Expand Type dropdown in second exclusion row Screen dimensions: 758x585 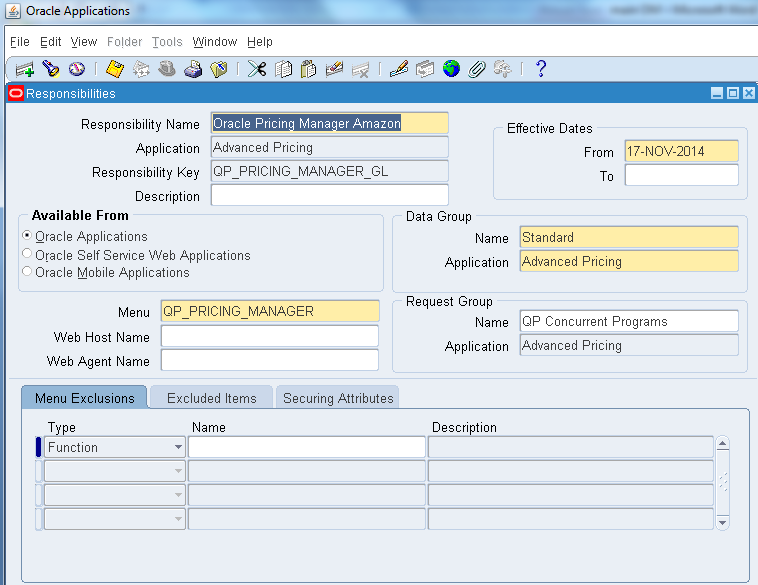click(178, 471)
